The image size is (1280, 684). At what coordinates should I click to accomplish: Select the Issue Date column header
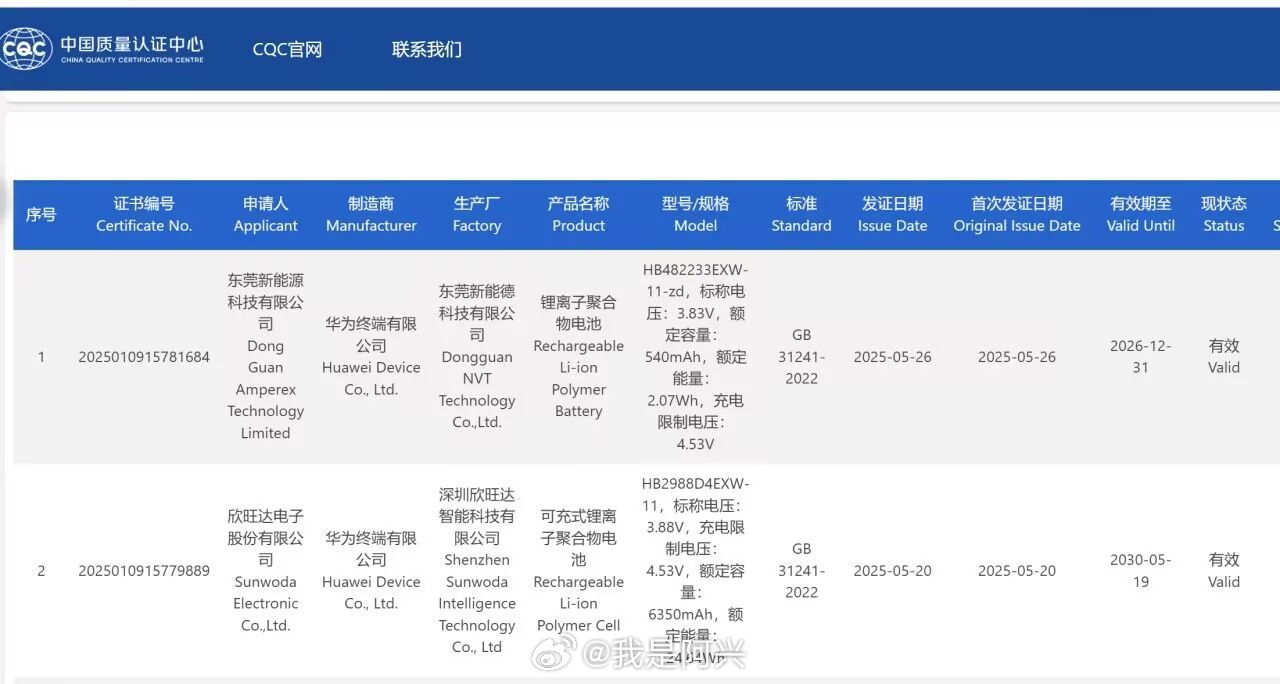(x=892, y=214)
